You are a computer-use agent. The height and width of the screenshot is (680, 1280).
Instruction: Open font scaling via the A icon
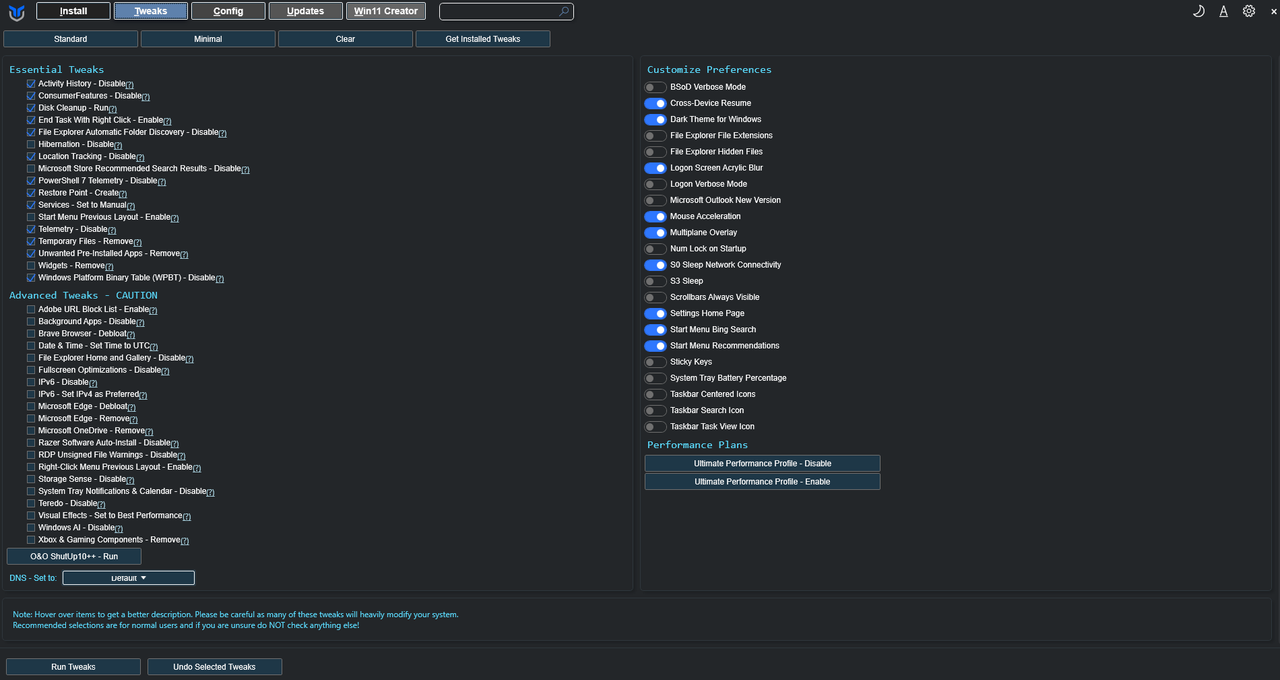(x=1224, y=11)
